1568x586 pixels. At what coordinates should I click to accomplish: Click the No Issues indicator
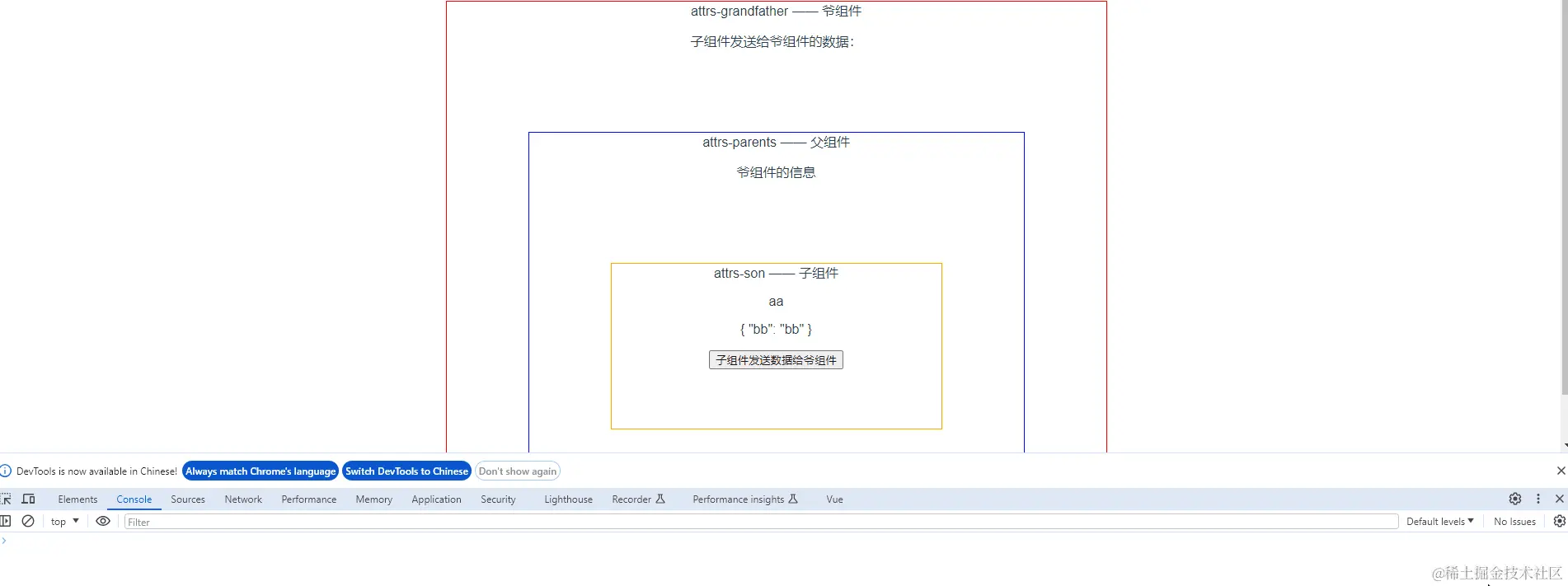click(x=1514, y=521)
